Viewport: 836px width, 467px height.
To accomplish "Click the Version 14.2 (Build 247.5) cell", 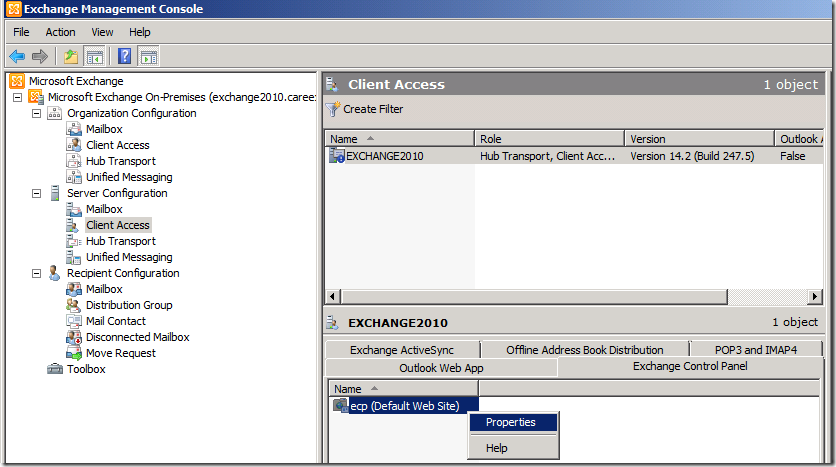I will (x=692, y=156).
